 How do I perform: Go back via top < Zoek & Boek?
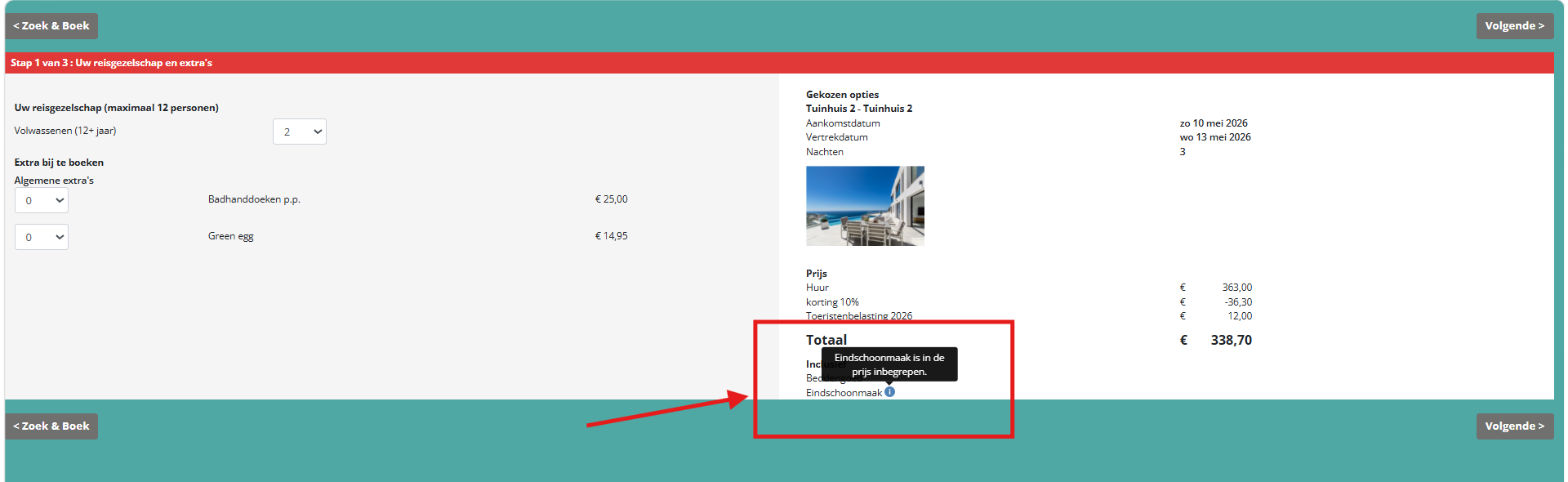[x=51, y=26]
